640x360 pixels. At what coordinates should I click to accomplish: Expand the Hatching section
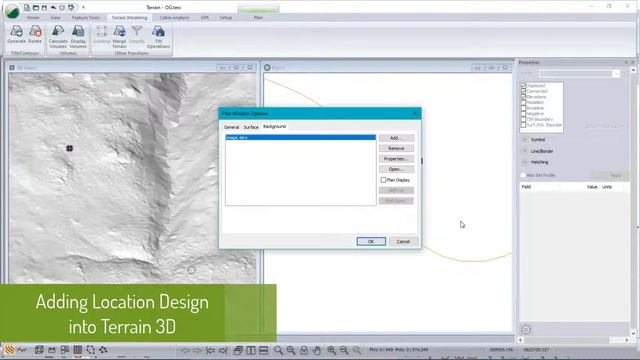click(525, 162)
